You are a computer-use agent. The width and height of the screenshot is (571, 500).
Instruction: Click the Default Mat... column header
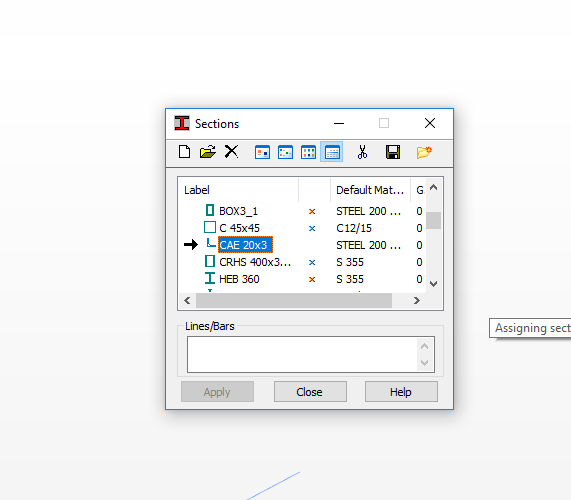[370, 190]
